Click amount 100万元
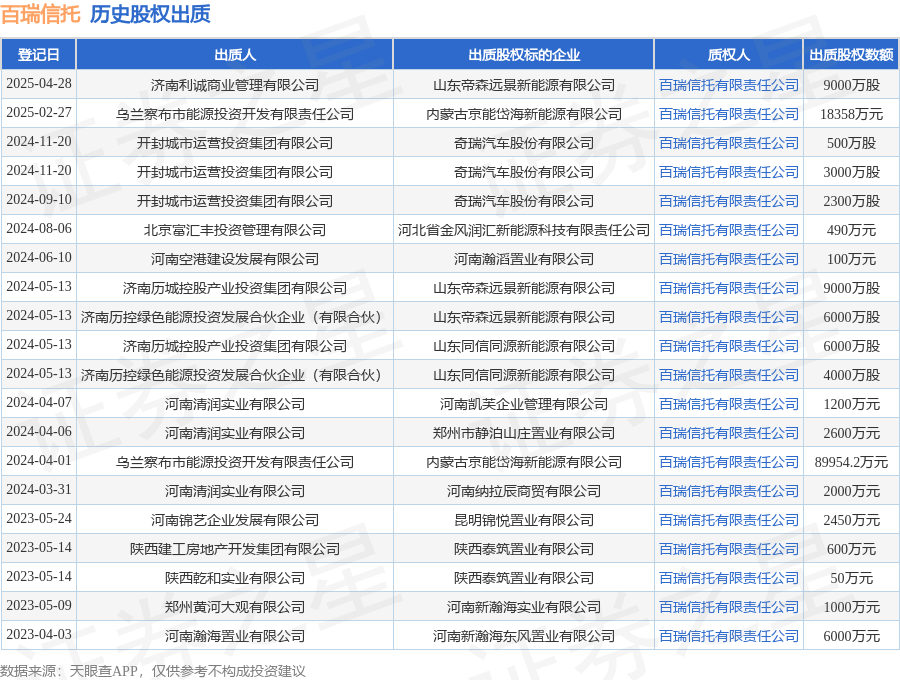 point(851,259)
